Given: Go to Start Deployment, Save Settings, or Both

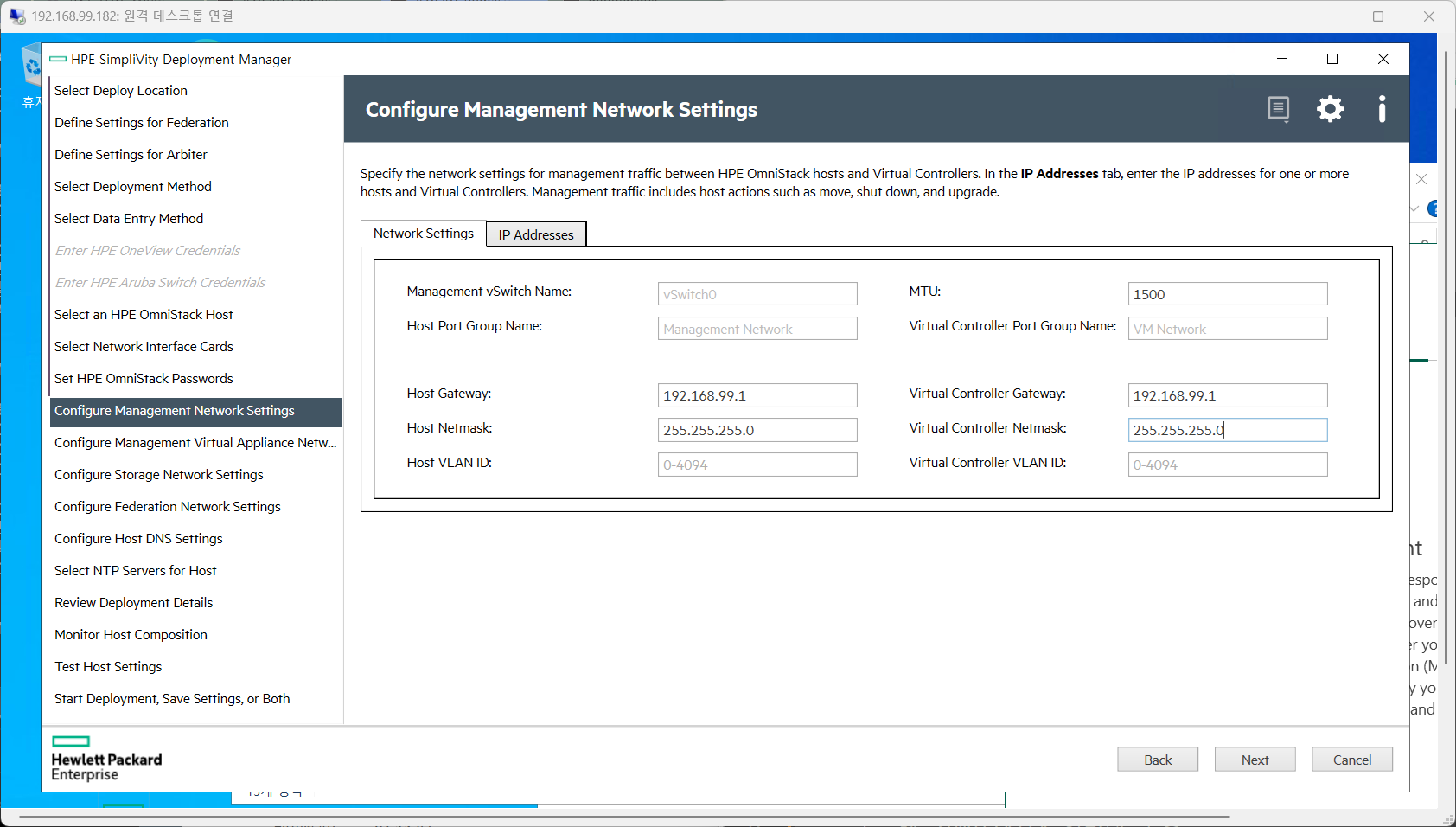Looking at the screenshot, I should click(172, 699).
